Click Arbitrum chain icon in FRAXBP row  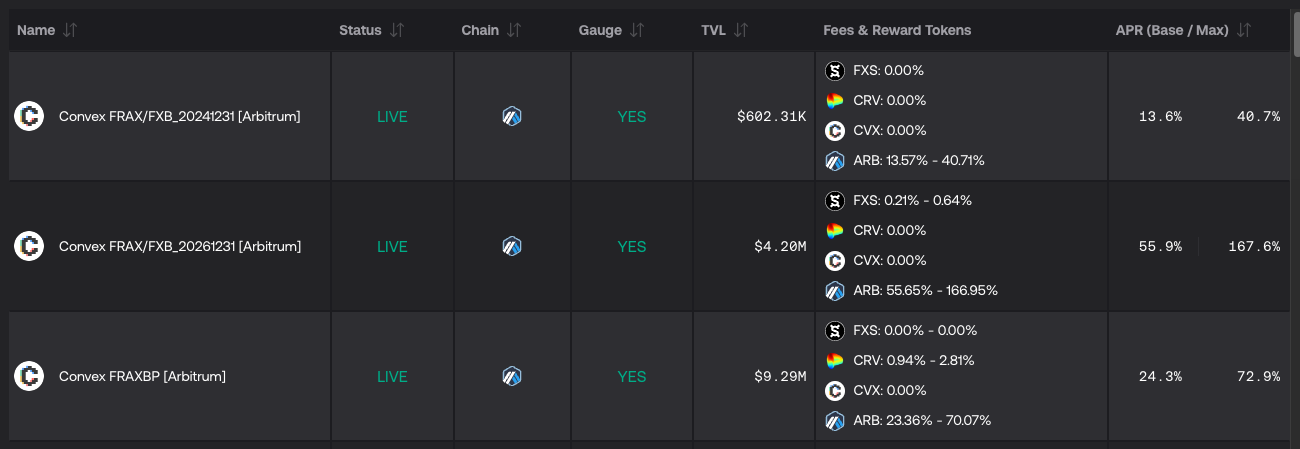[x=512, y=376]
